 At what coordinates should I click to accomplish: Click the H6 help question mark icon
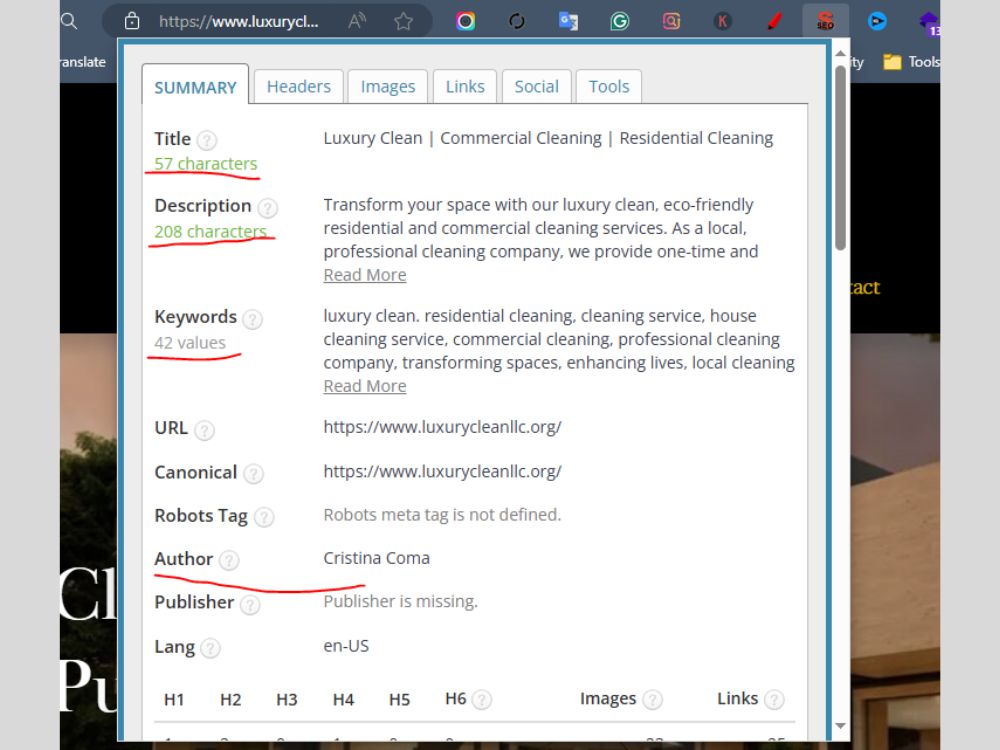[482, 700]
